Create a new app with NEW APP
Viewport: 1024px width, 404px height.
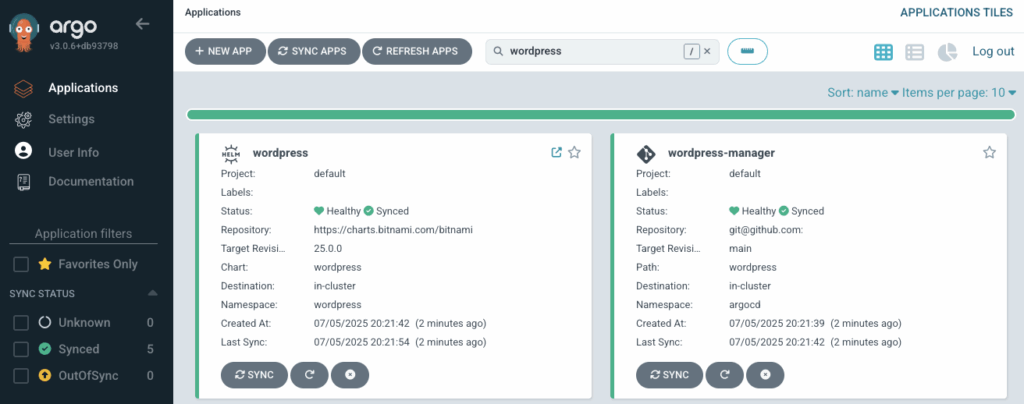[x=225, y=52]
